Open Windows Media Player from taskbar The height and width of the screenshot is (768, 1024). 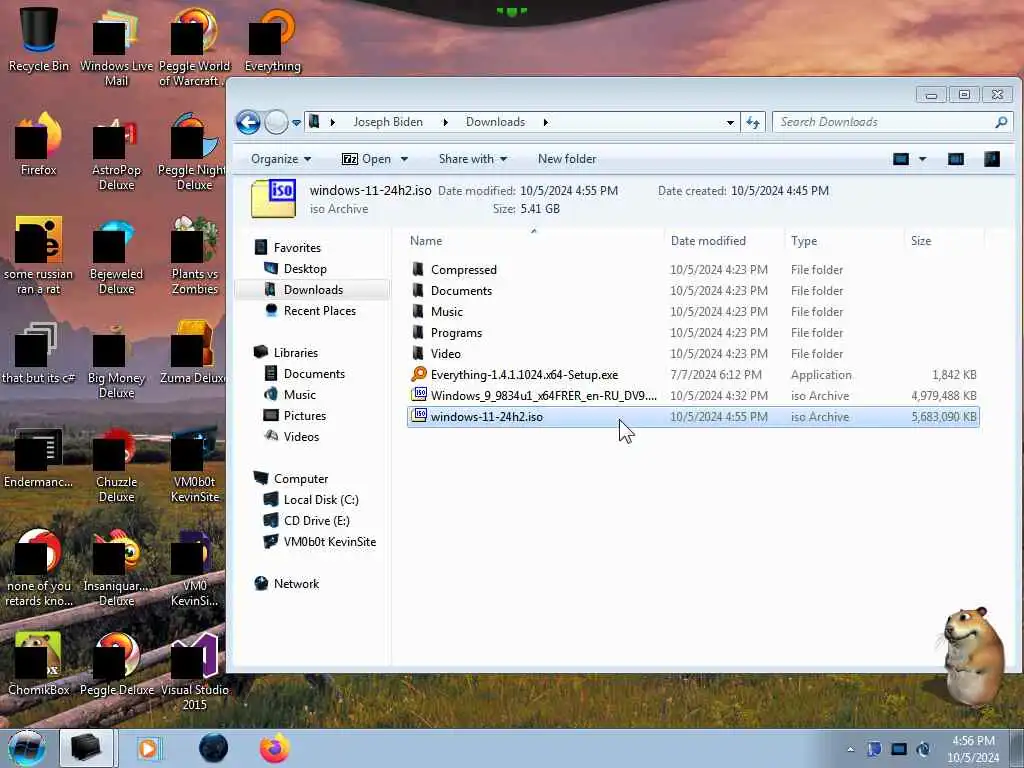click(x=148, y=748)
